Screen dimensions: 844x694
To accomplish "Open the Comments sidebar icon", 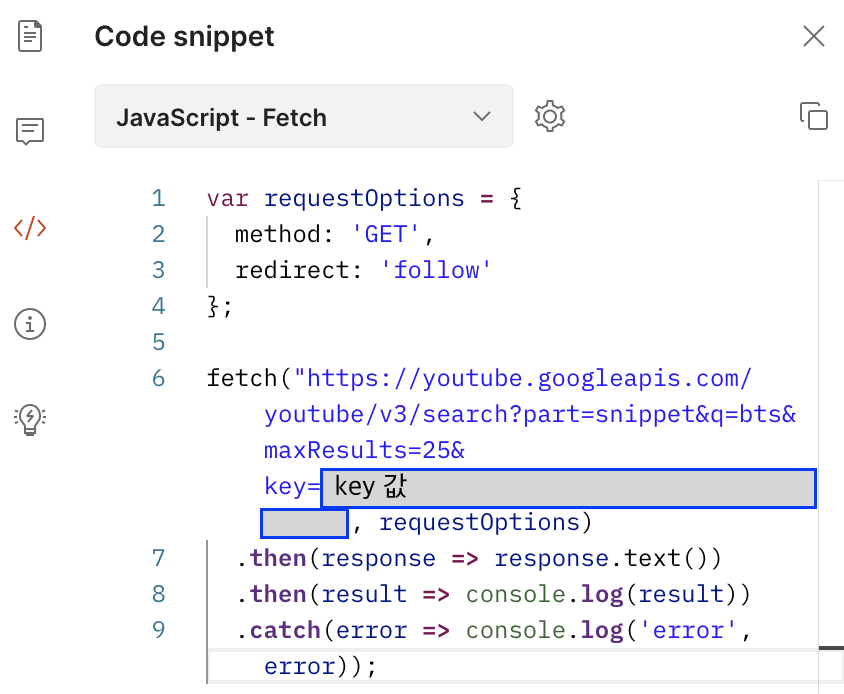I will pos(30,131).
